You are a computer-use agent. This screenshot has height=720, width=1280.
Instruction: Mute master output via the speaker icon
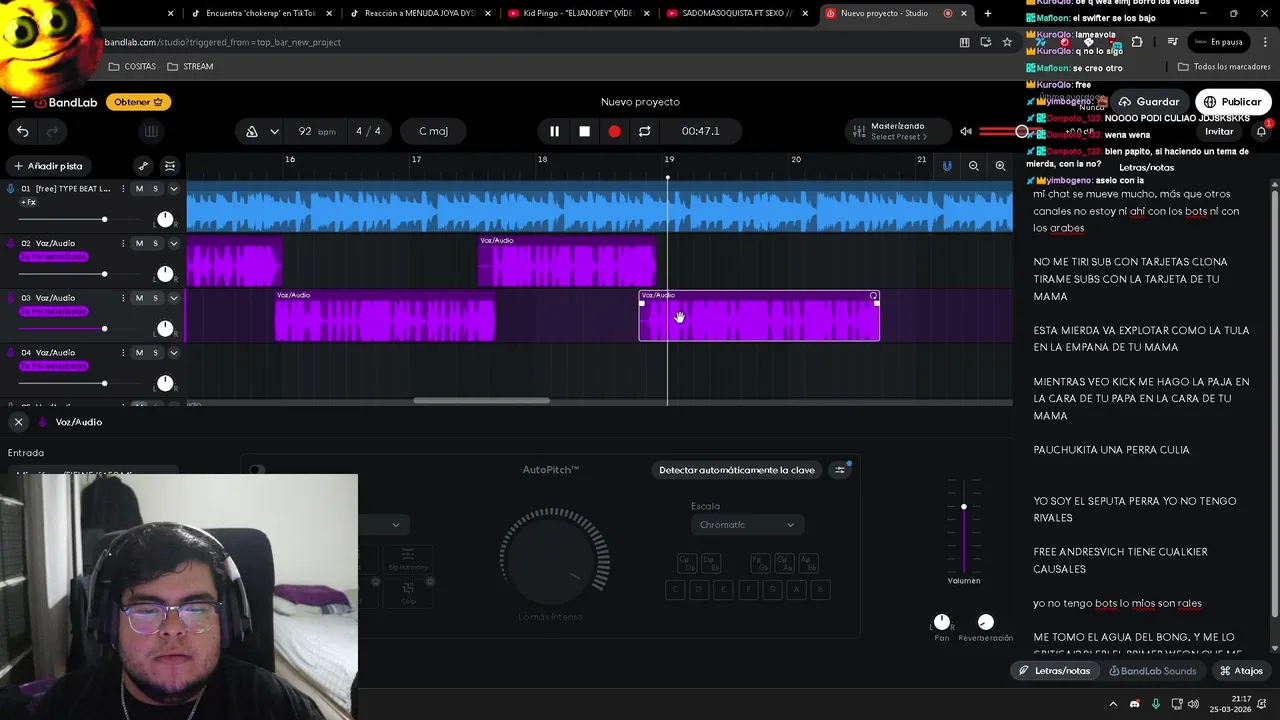coord(966,131)
